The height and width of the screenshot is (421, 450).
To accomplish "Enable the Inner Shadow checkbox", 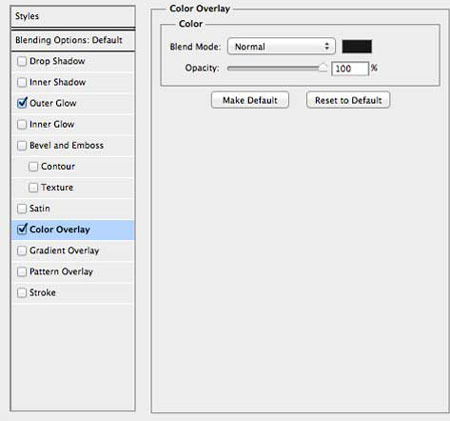I will point(22,82).
